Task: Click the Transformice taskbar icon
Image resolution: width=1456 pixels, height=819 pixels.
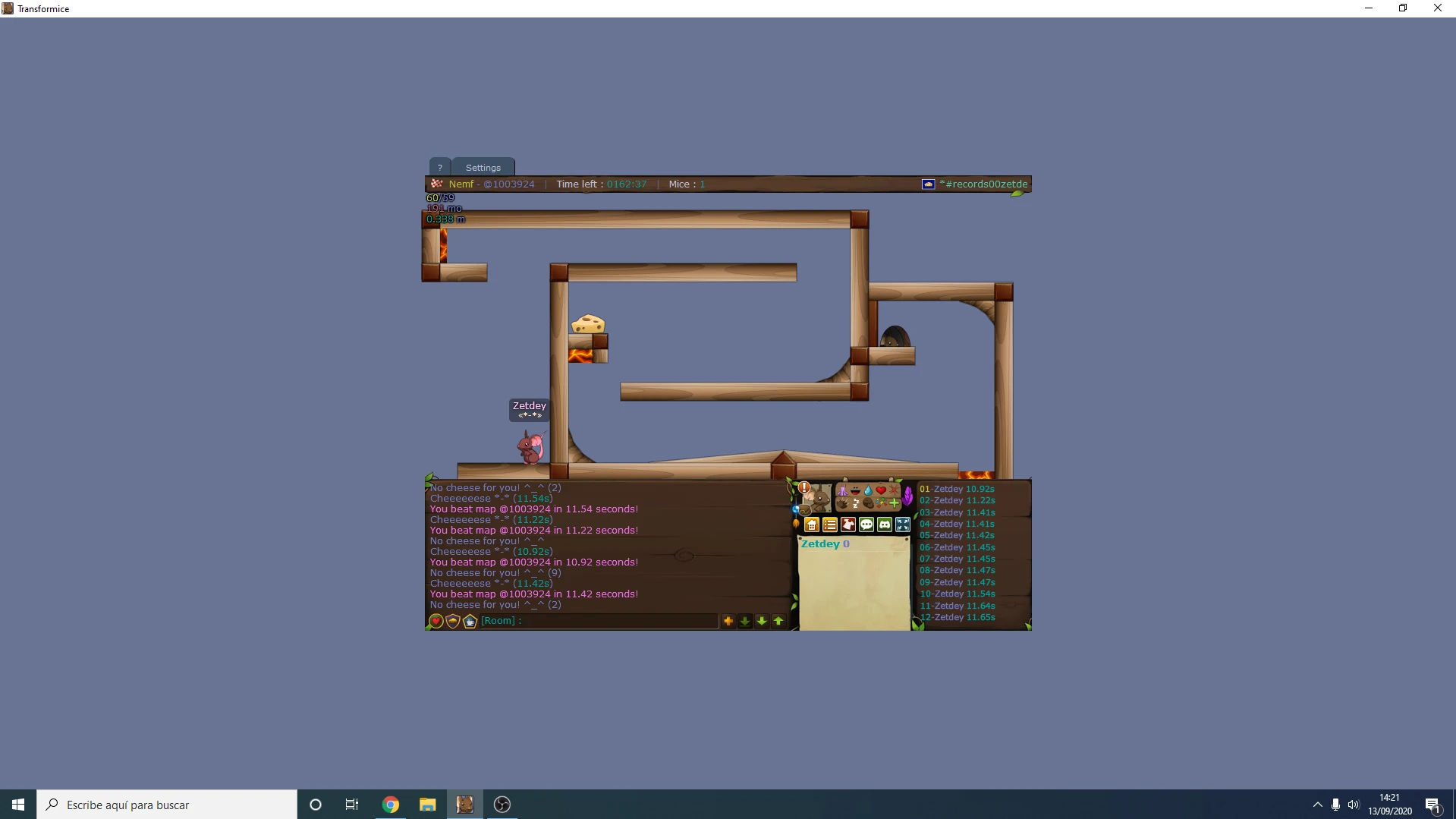Action: coord(465,805)
